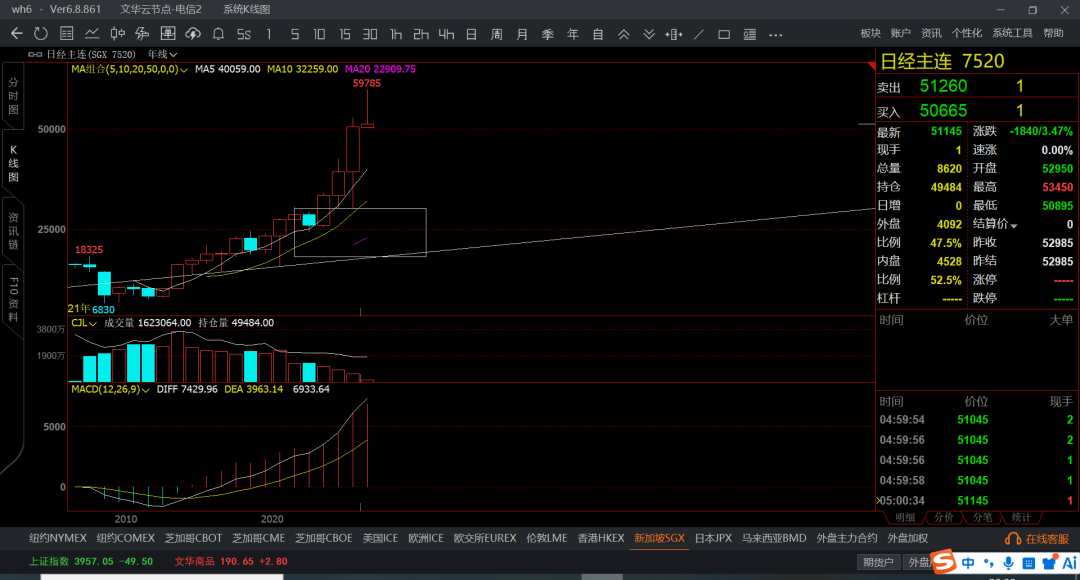1080x580 pixels.
Task: Switch to the 明细 tab
Action: click(905, 517)
